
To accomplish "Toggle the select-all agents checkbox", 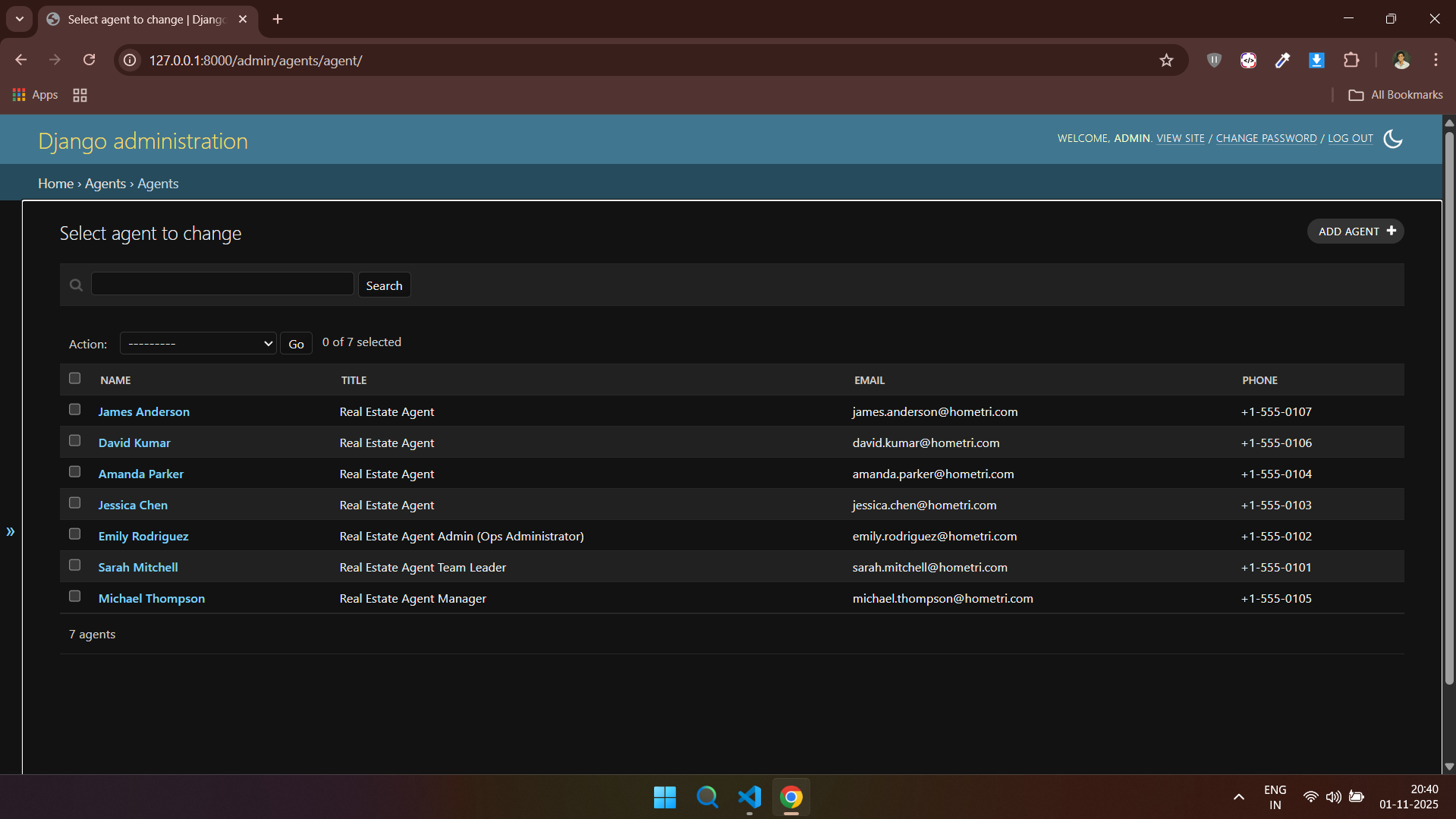I will pos(74,378).
